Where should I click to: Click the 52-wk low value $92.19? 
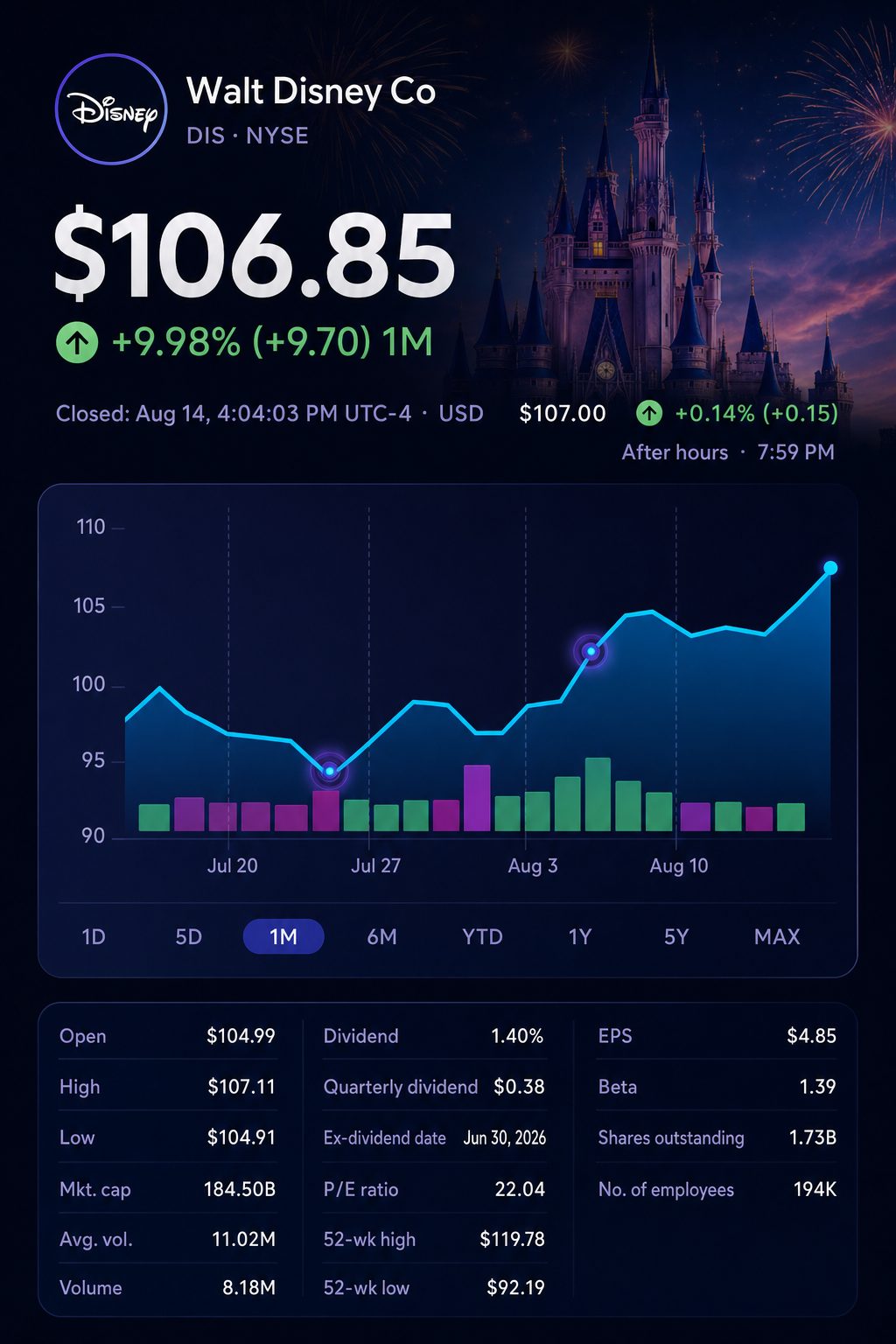point(515,1288)
